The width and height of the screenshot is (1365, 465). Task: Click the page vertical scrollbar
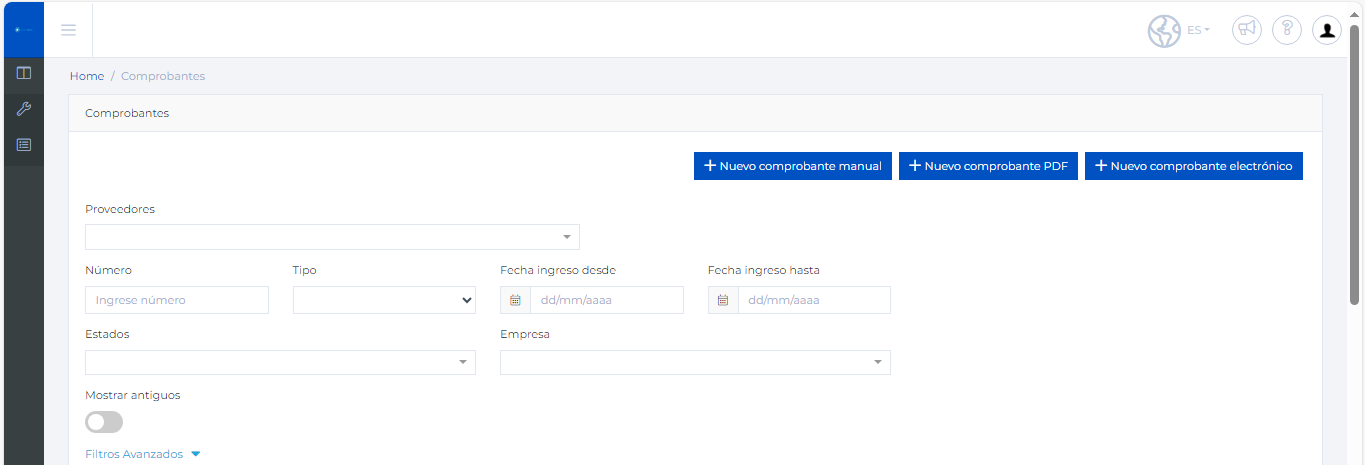pos(1355,165)
